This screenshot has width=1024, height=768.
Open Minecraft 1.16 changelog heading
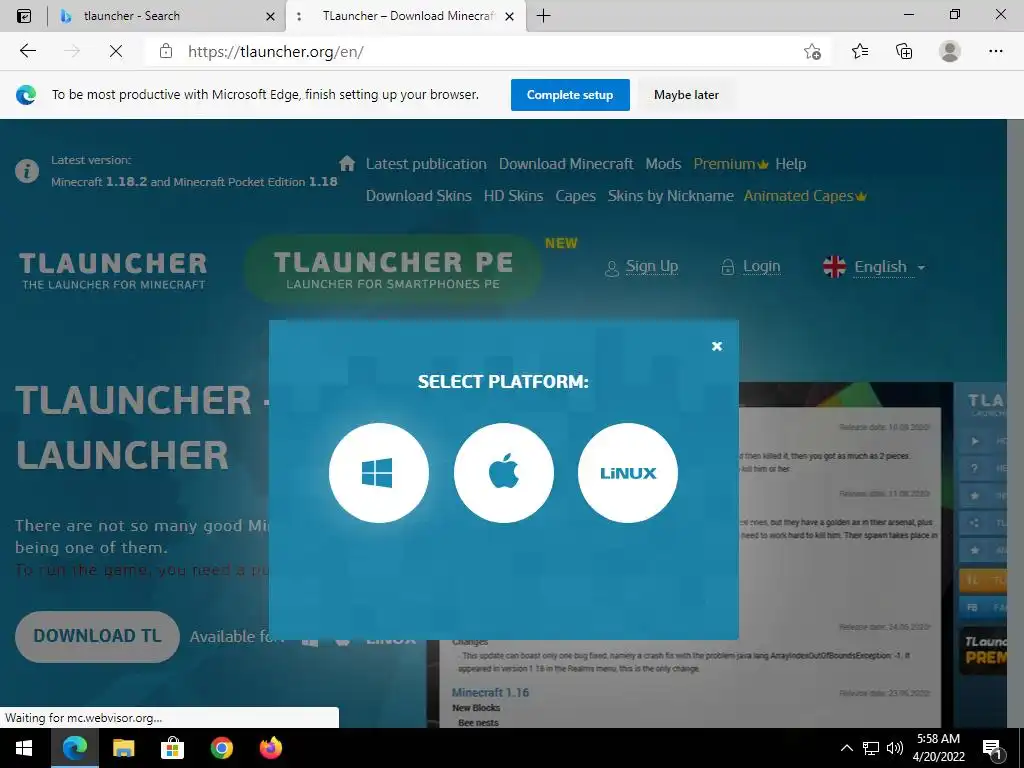coord(490,692)
